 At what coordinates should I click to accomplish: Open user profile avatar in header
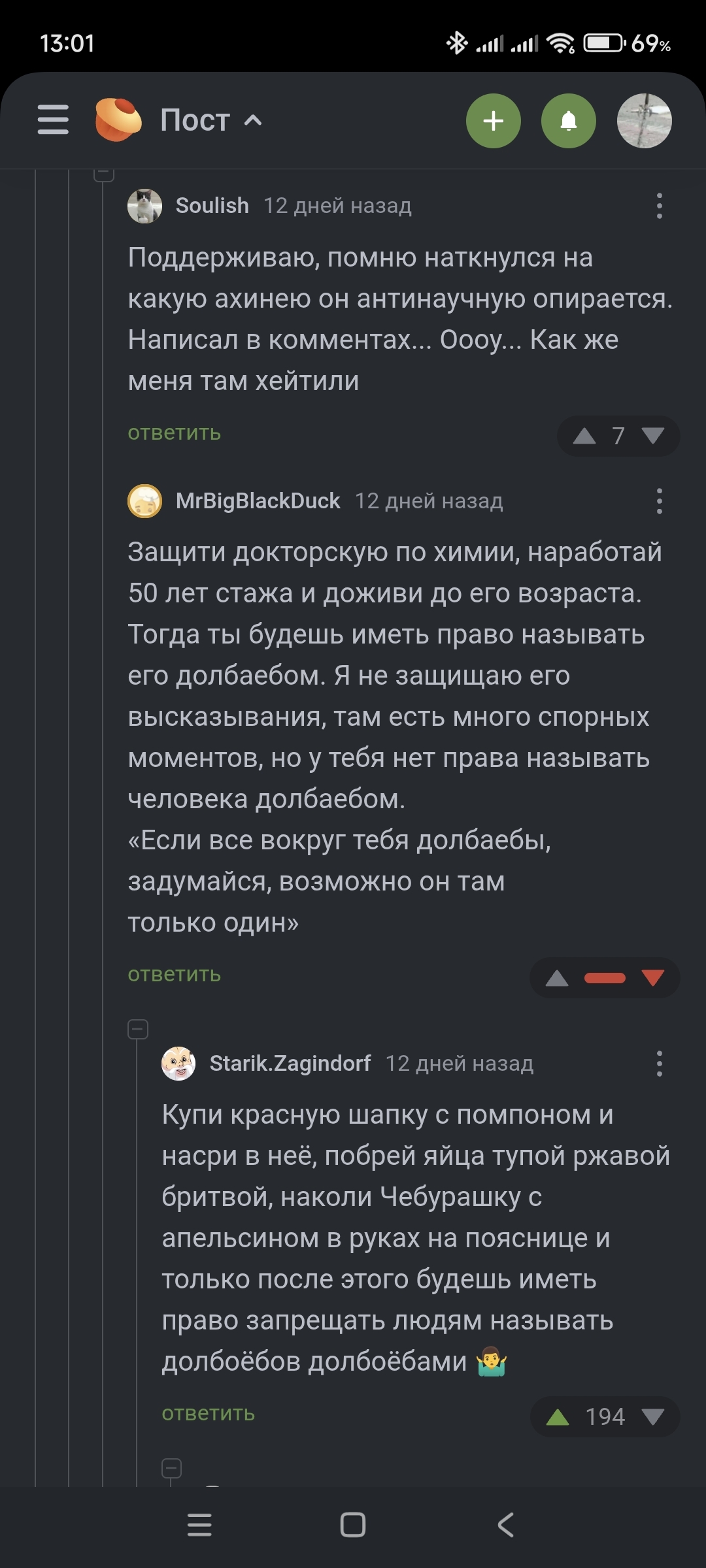click(644, 121)
